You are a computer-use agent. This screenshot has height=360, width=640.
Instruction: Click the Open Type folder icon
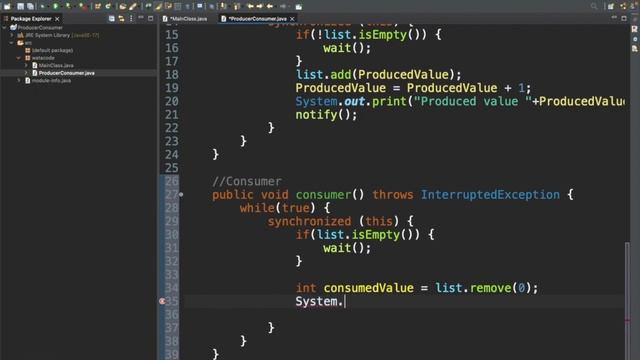pyautogui.click(x=123, y=6)
